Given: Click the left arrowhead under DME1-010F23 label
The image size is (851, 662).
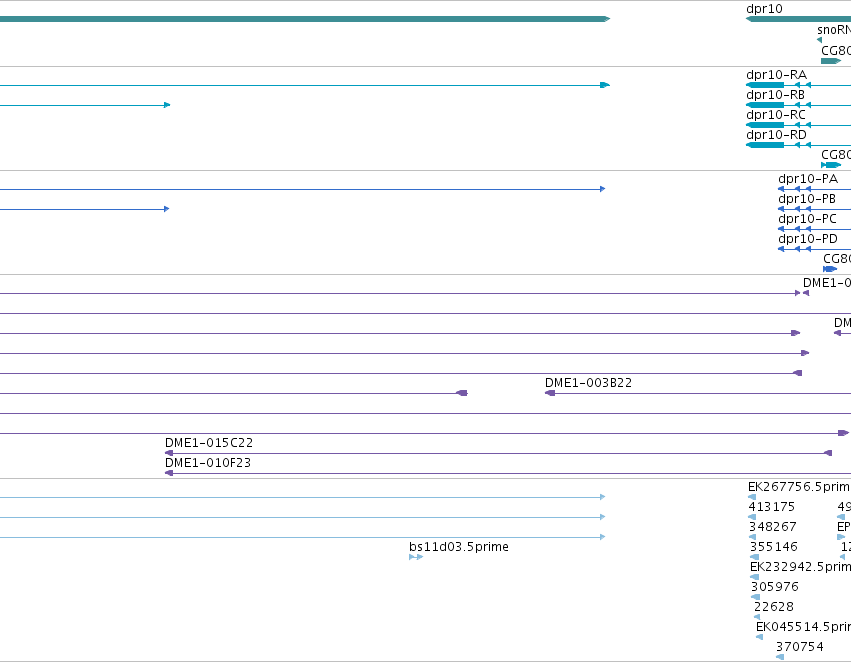Looking at the screenshot, I should [x=169, y=473].
